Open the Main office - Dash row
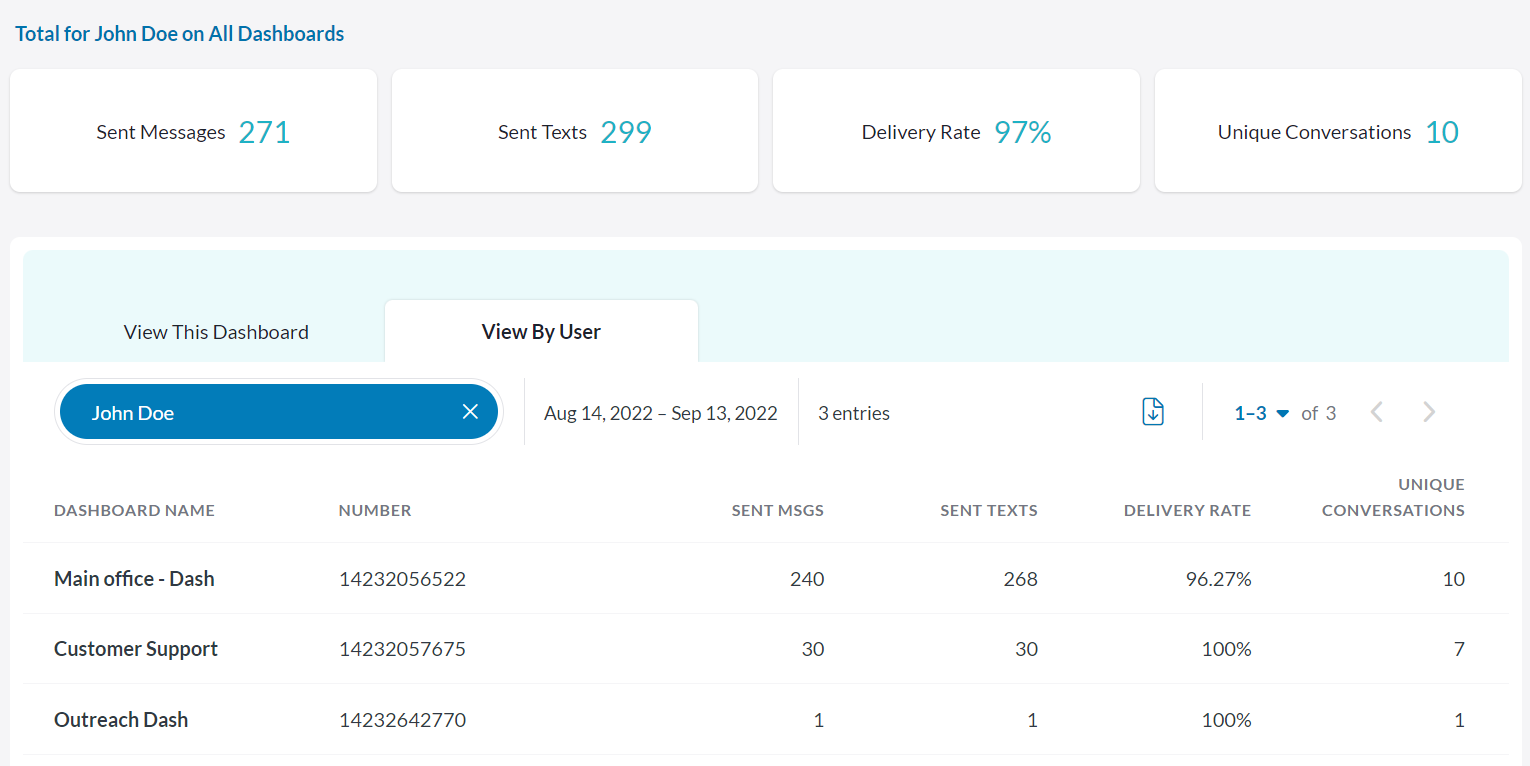The width and height of the screenshot is (1530, 766). coord(134,579)
